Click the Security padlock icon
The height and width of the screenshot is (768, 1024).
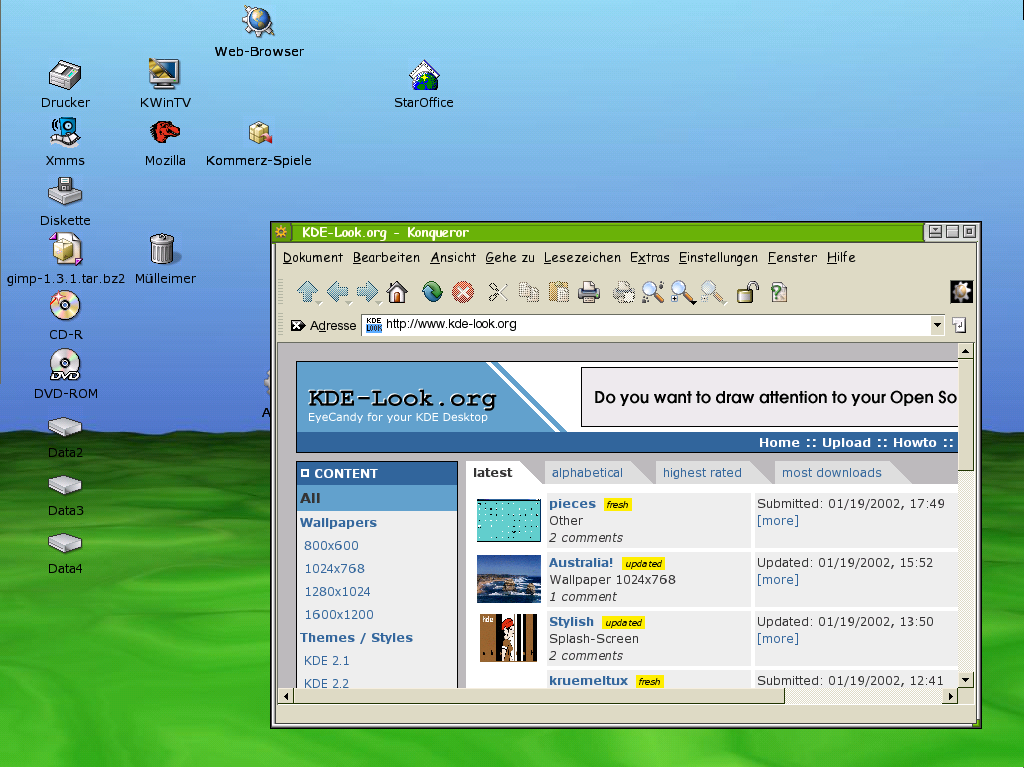[748, 292]
